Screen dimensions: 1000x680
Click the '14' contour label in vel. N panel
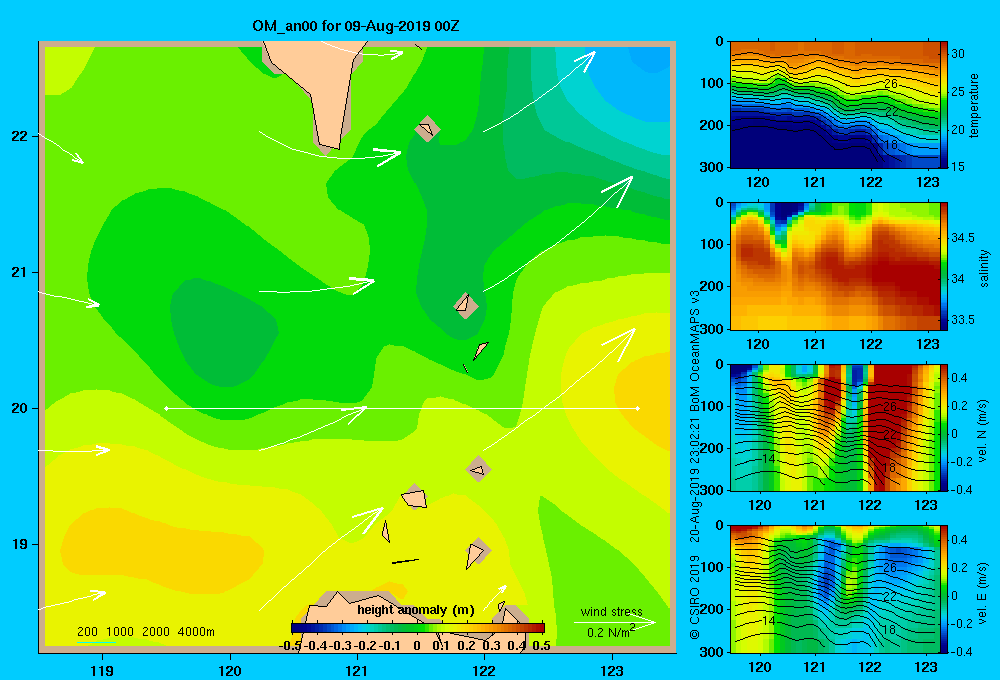tap(768, 459)
